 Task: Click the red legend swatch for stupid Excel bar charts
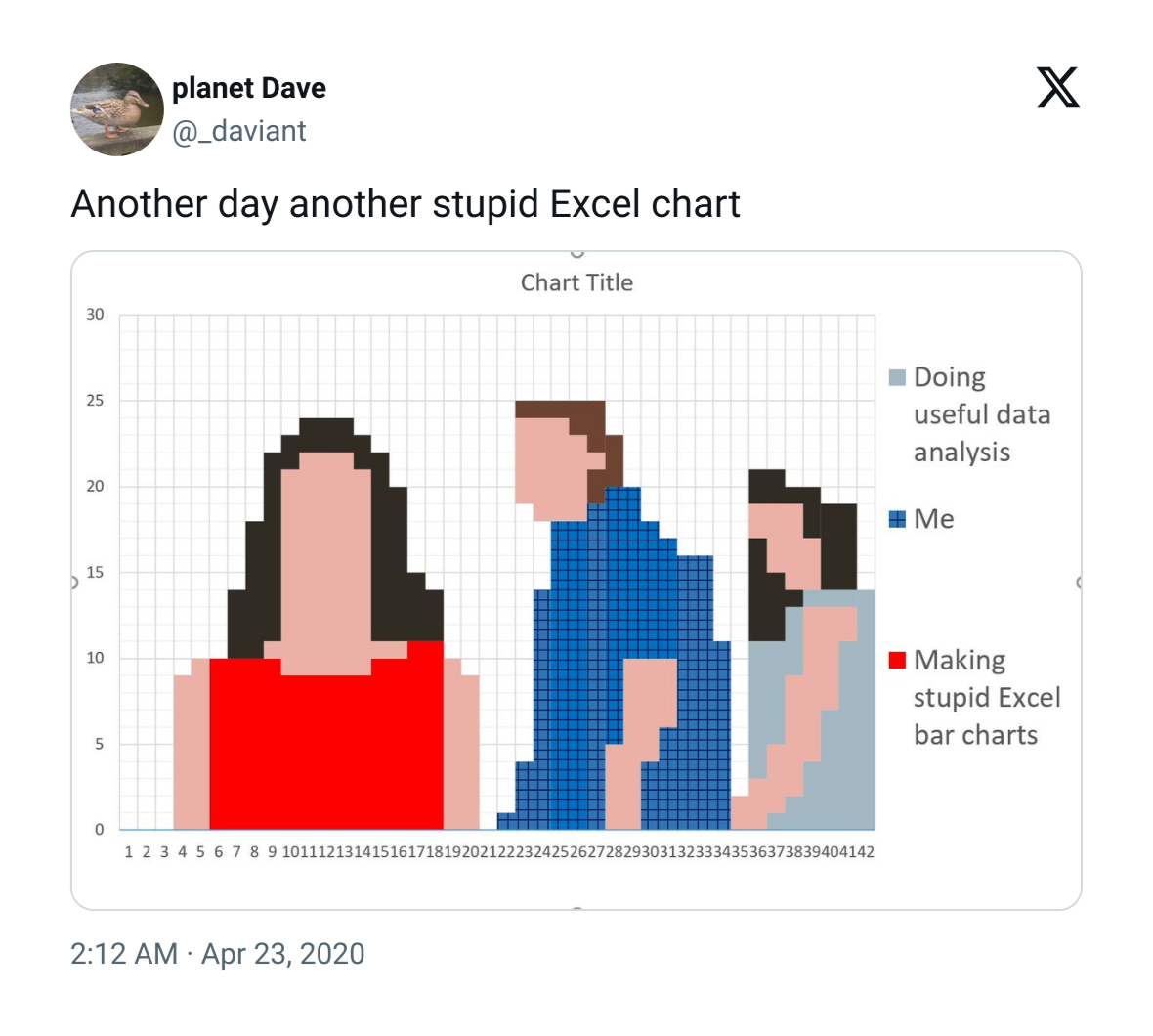click(897, 661)
